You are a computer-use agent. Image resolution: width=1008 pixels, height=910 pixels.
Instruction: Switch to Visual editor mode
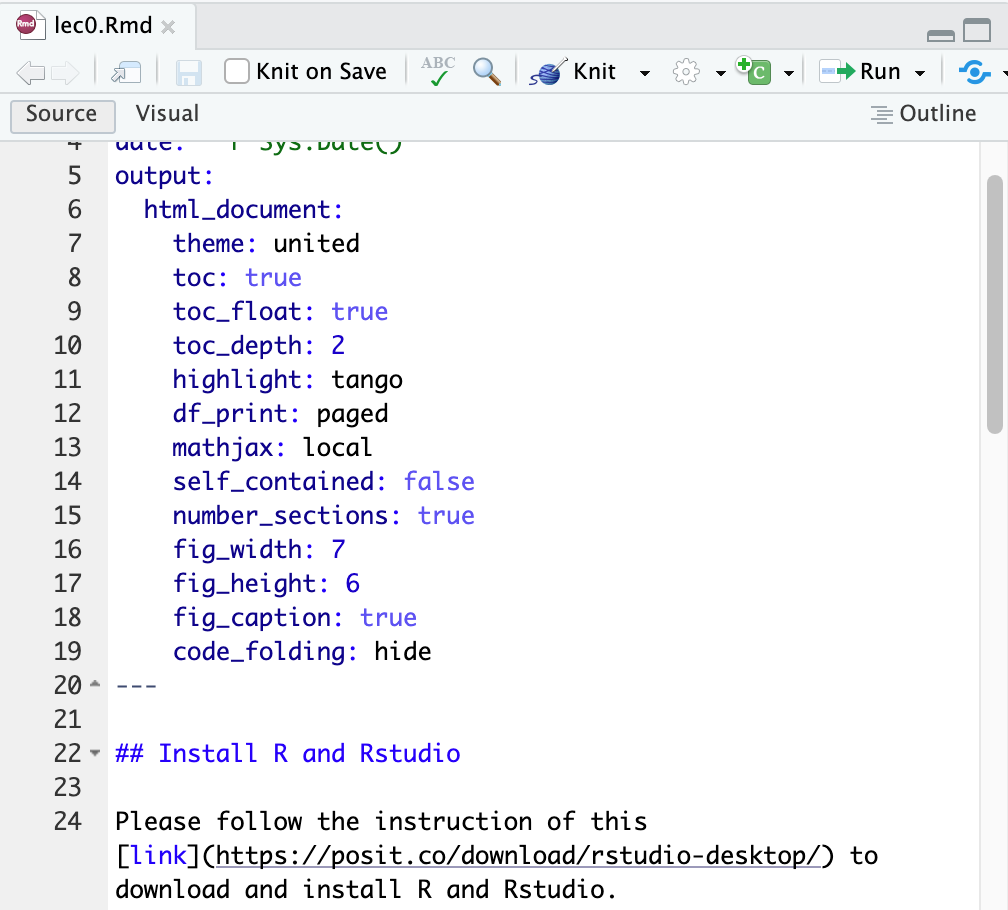coord(167,114)
